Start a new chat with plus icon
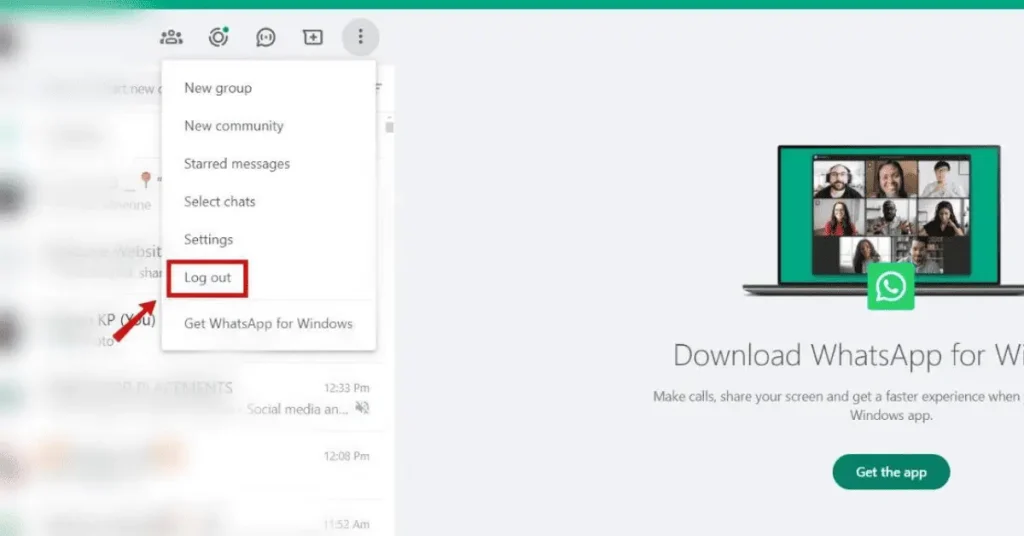The image size is (1024, 536). pyautogui.click(x=313, y=37)
